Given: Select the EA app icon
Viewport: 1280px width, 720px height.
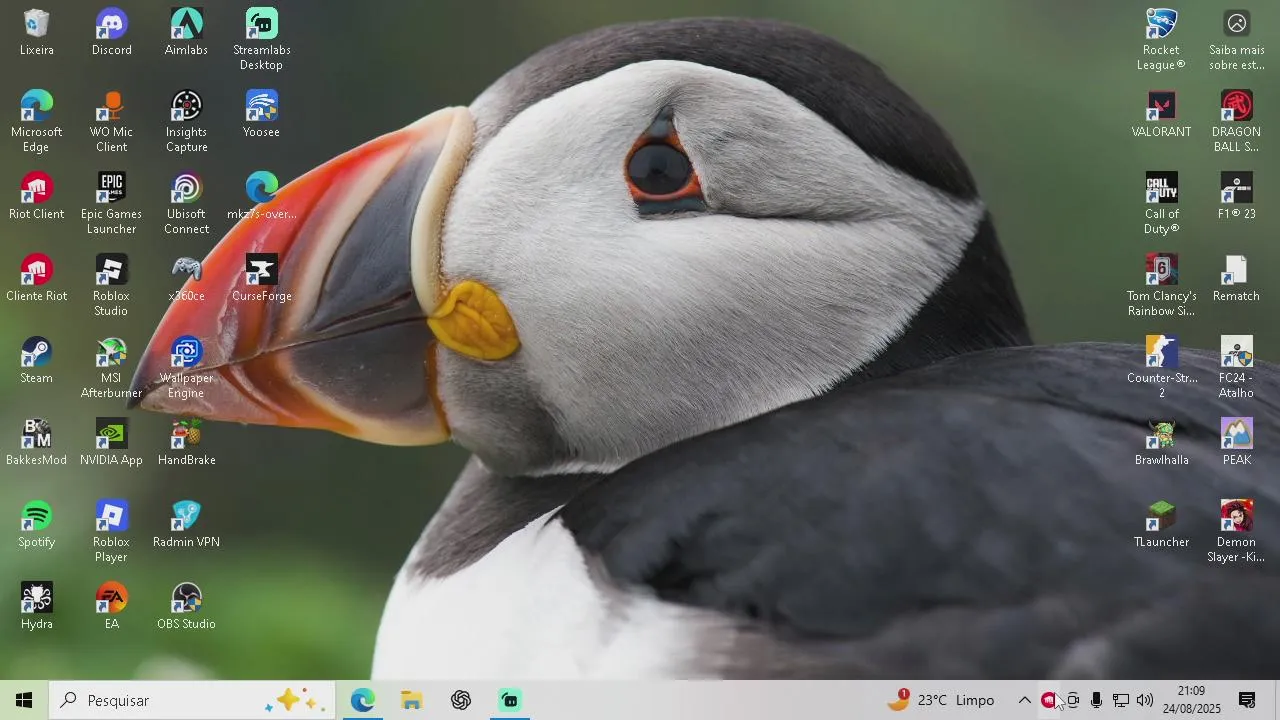Looking at the screenshot, I should point(111,606).
